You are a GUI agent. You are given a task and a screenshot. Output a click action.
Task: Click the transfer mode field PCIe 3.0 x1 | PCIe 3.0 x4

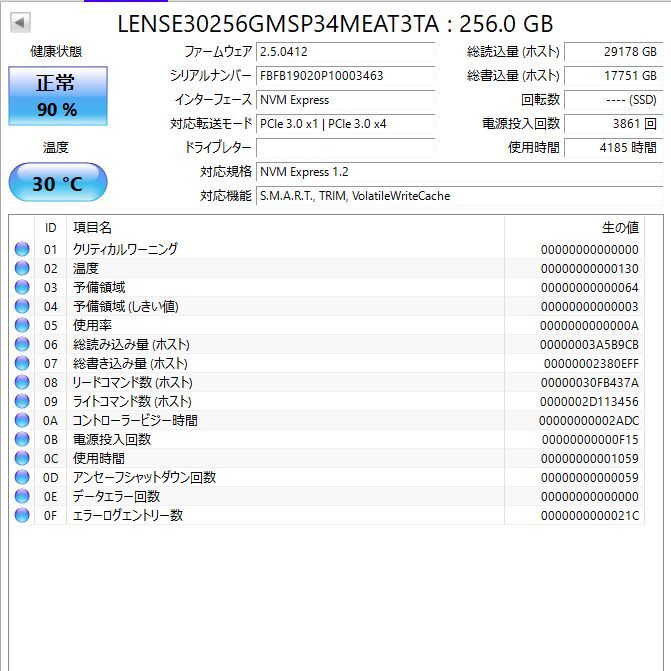click(x=346, y=124)
